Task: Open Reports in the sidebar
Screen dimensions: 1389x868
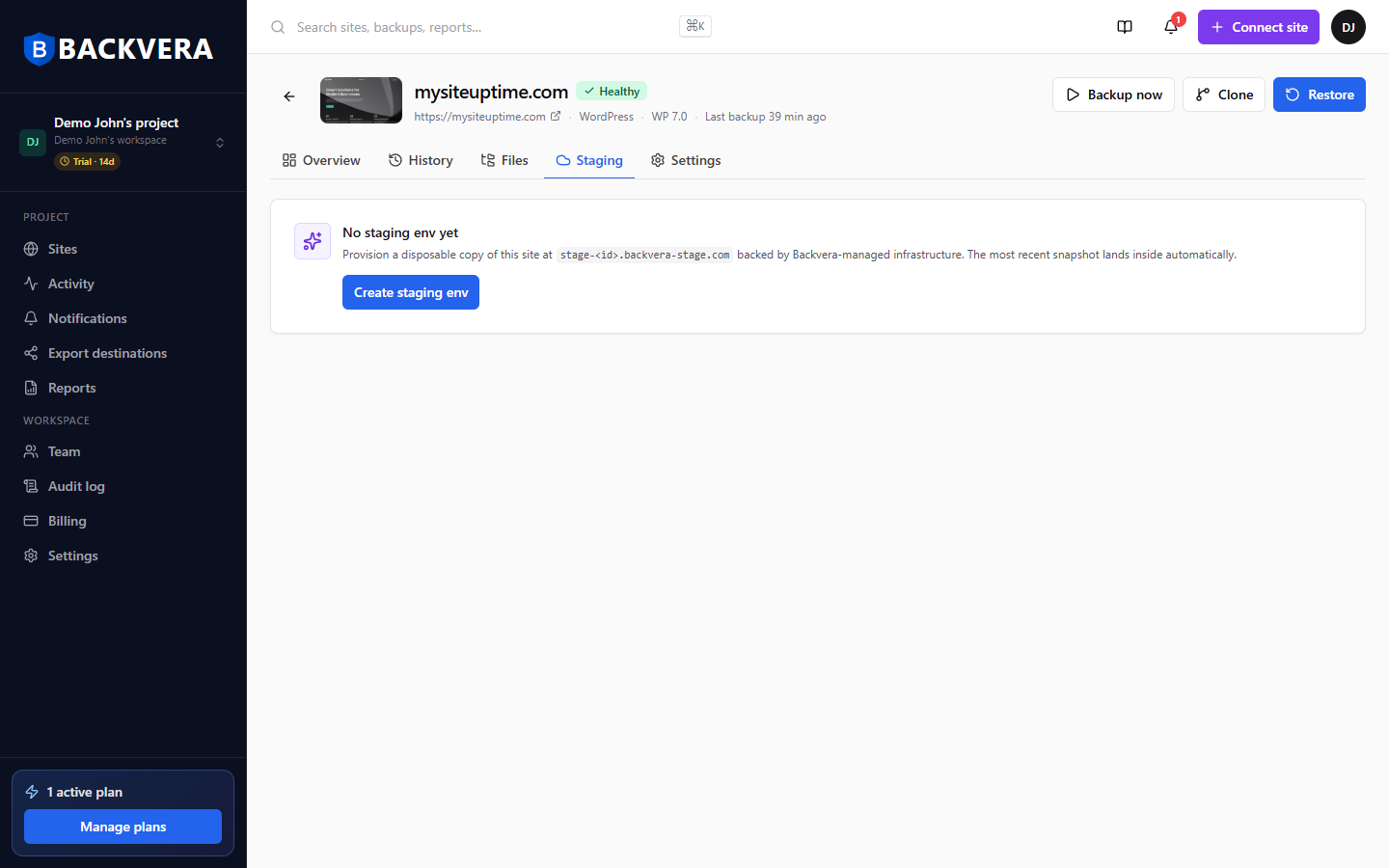Action: point(123,388)
